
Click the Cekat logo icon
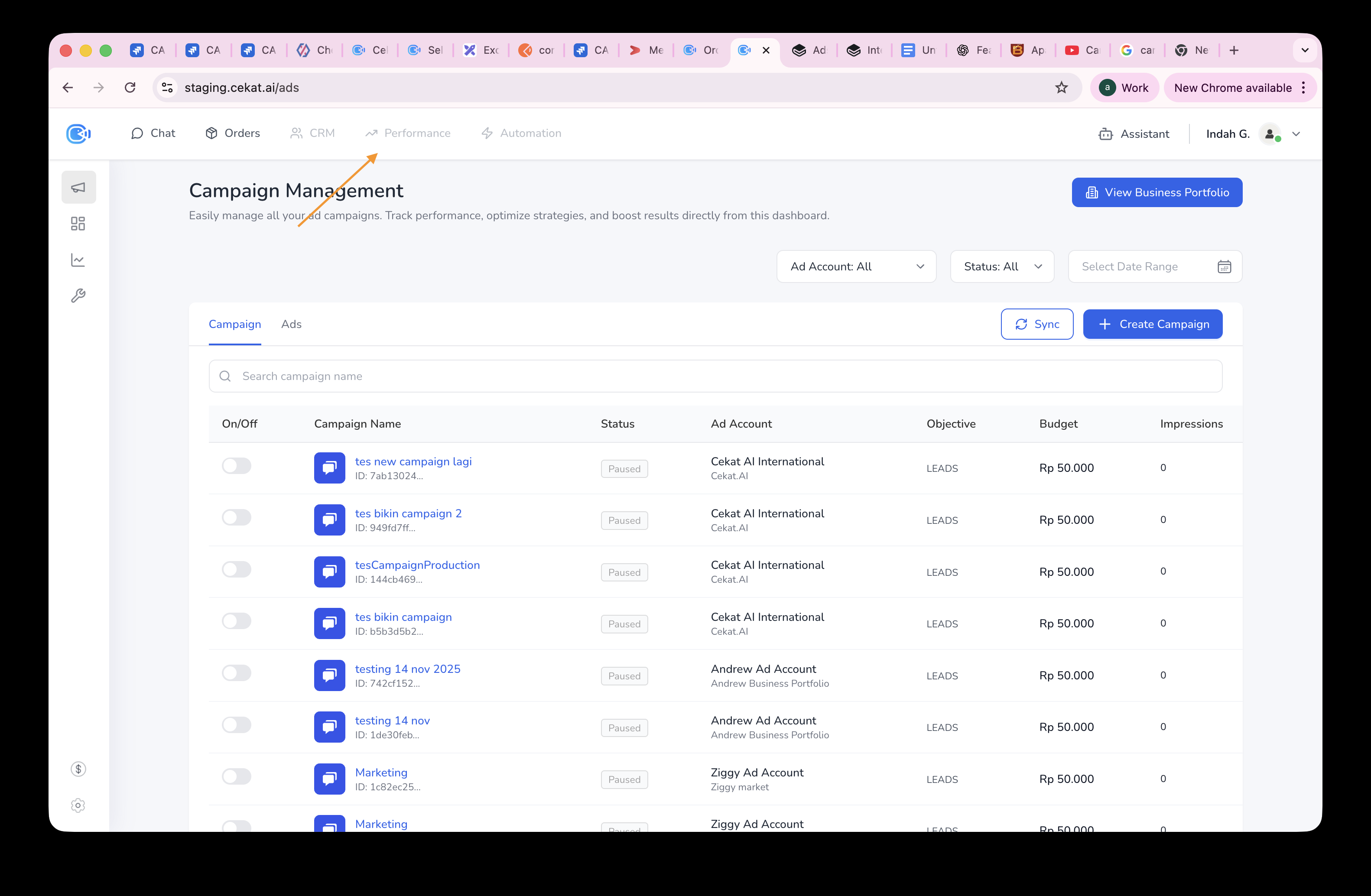78,133
